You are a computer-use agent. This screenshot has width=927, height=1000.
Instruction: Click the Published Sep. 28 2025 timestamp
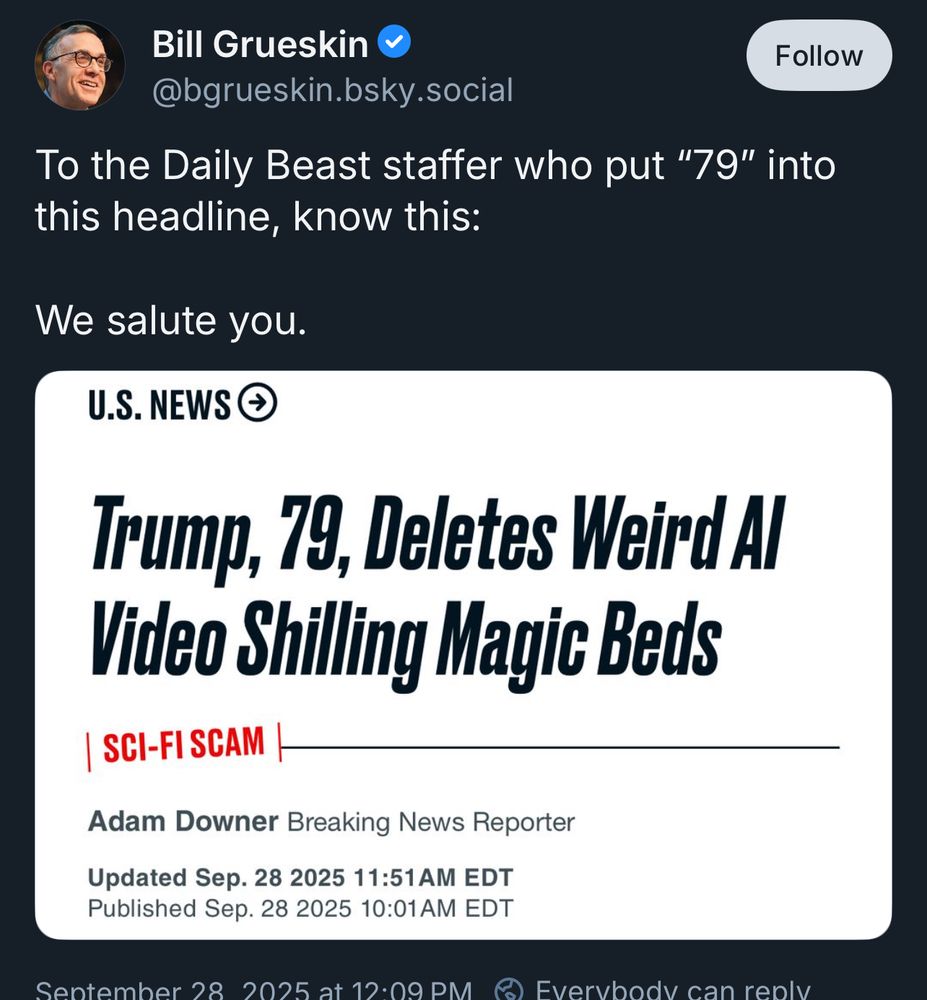coord(300,908)
